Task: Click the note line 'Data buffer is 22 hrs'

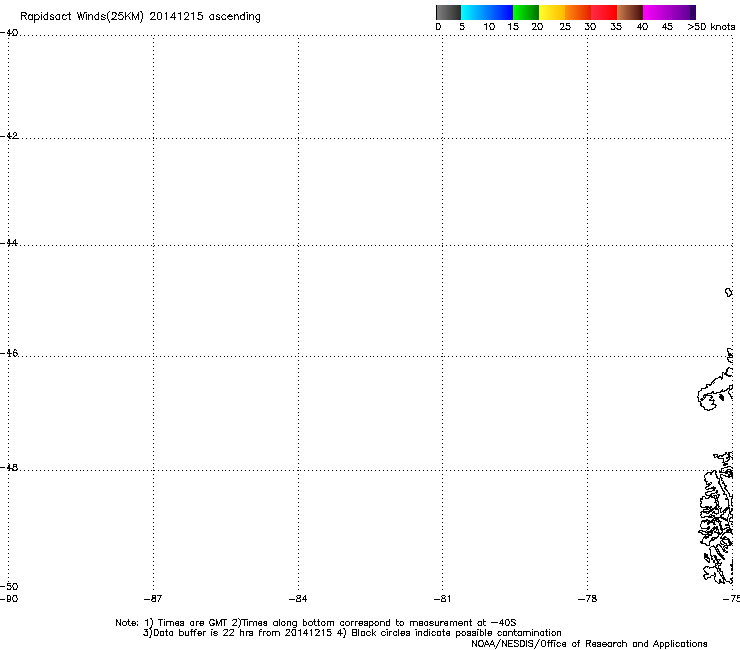Action: 352,633
